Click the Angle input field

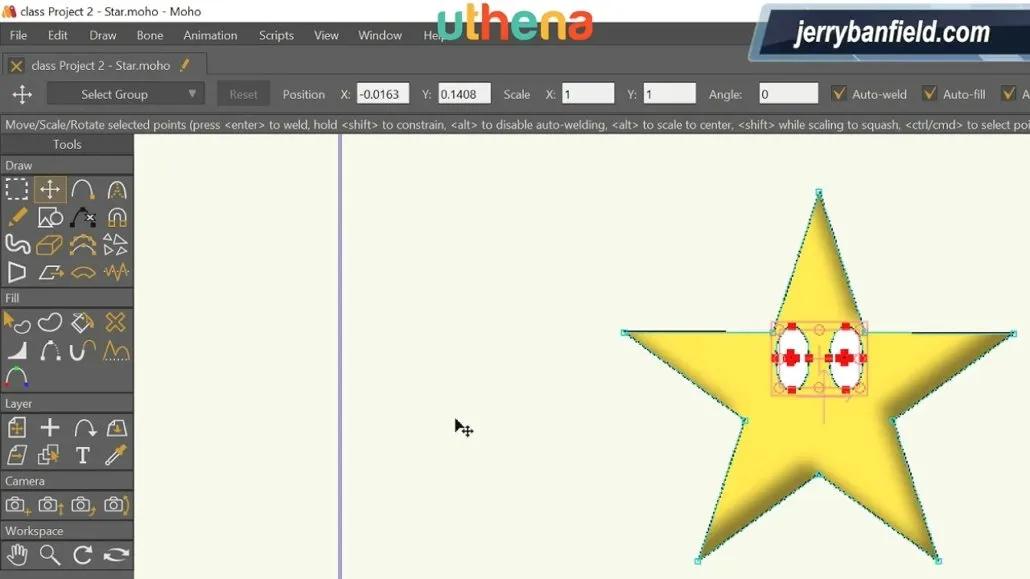[x=788, y=94]
